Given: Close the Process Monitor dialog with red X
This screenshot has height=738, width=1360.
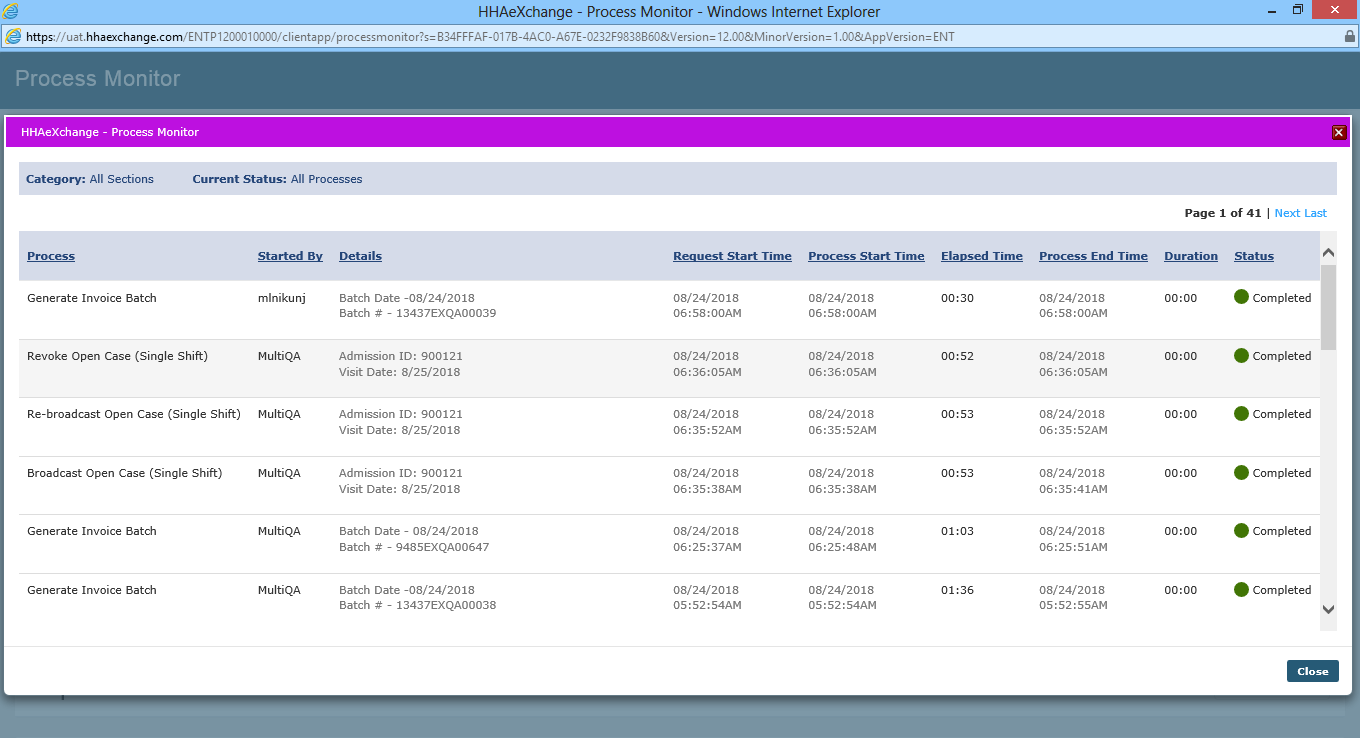Looking at the screenshot, I should click(1339, 132).
